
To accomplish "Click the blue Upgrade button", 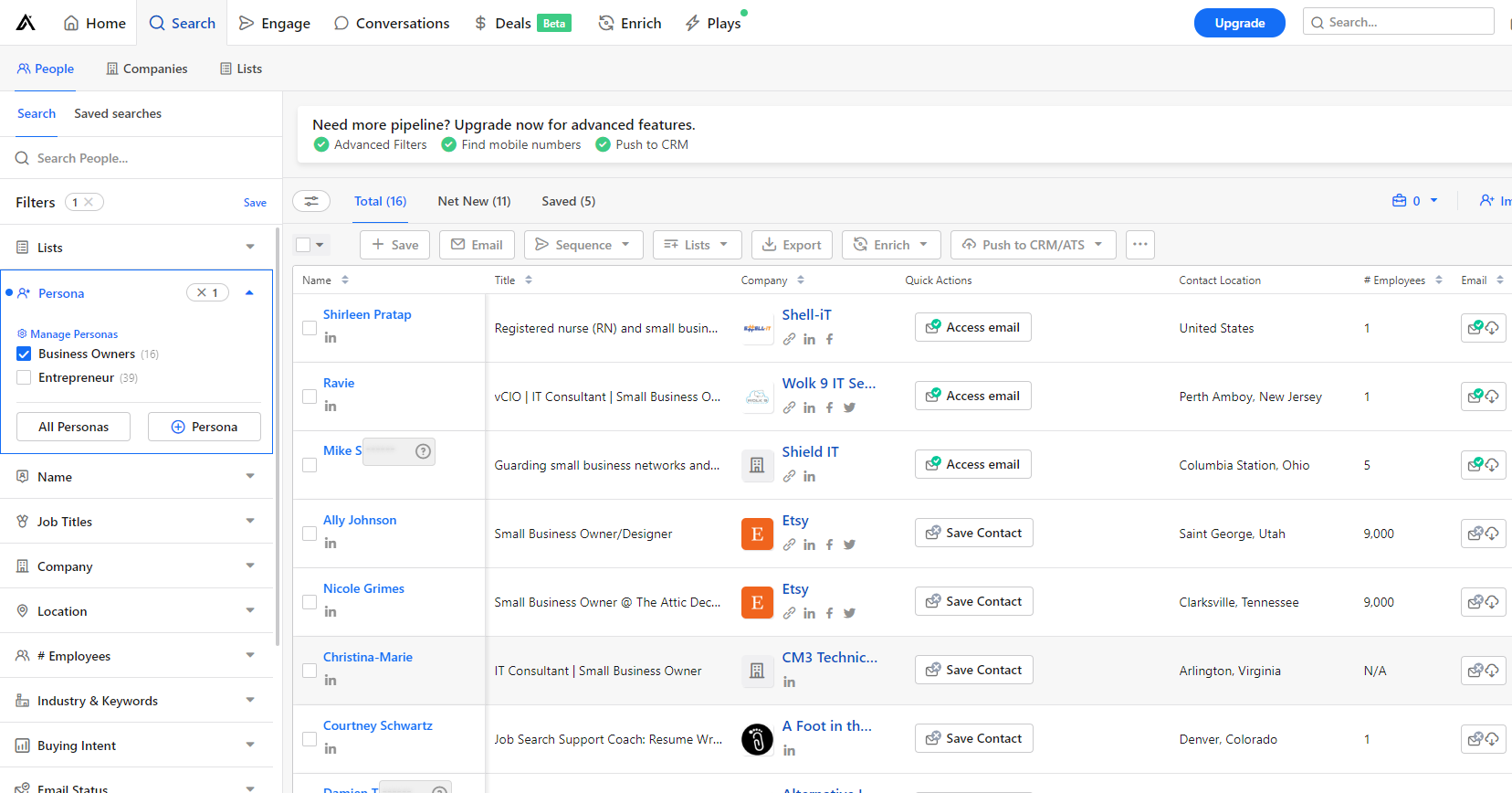I will pyautogui.click(x=1240, y=23).
